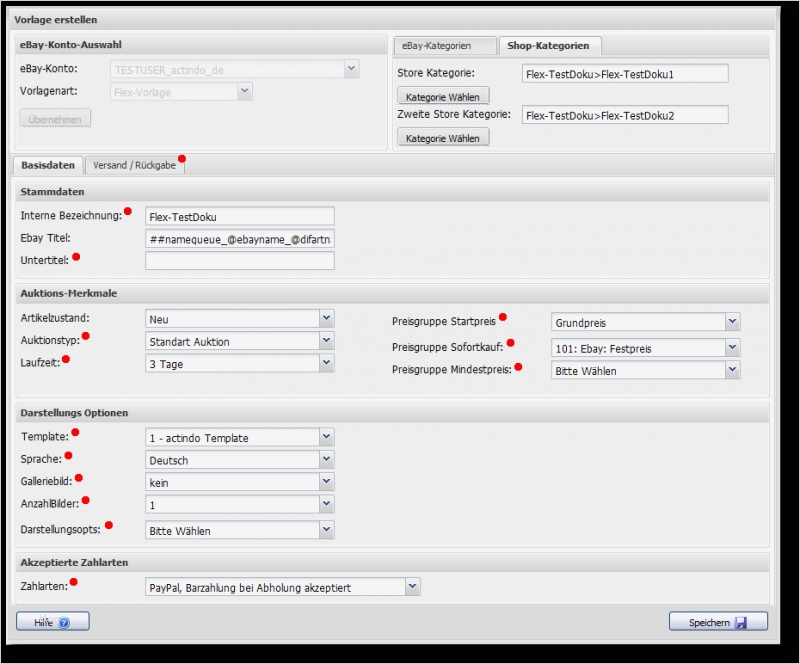Open the Template dropdown with actindo Template
This screenshot has height=664, width=800.
point(327,437)
